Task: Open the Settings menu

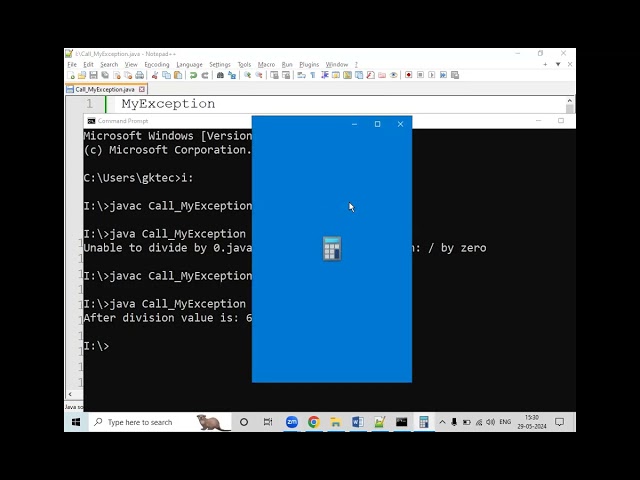Action: [x=220, y=64]
